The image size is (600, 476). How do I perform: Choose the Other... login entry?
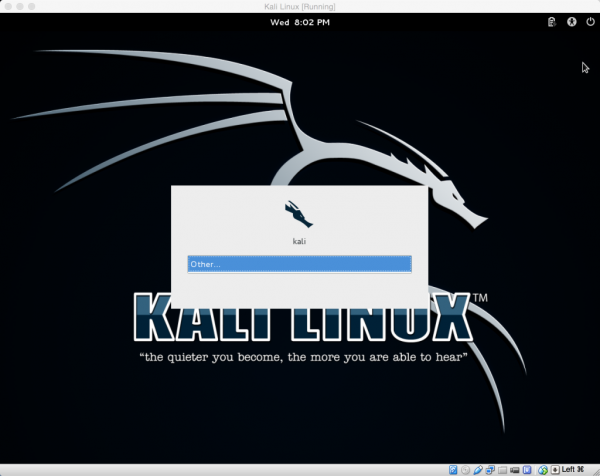click(300, 264)
